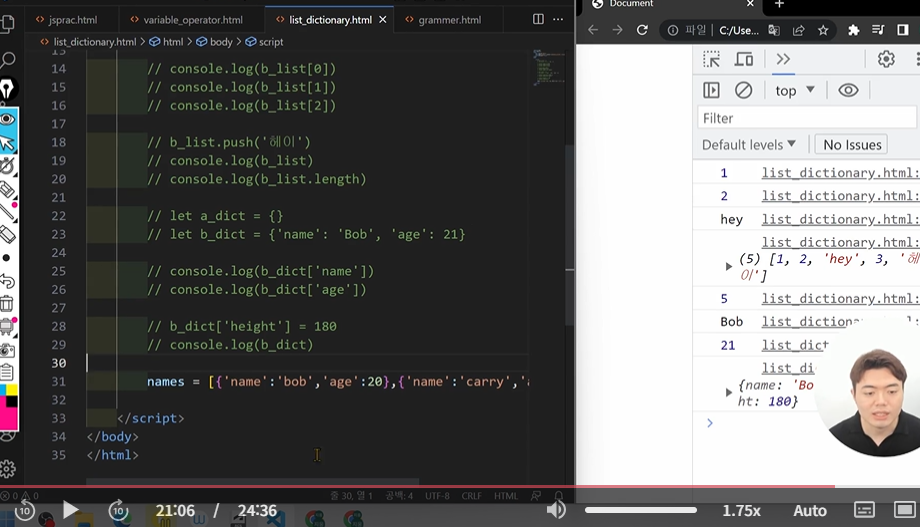Select the Document browser tab
Image resolution: width=920 pixels, height=527 pixels.
coord(670,5)
